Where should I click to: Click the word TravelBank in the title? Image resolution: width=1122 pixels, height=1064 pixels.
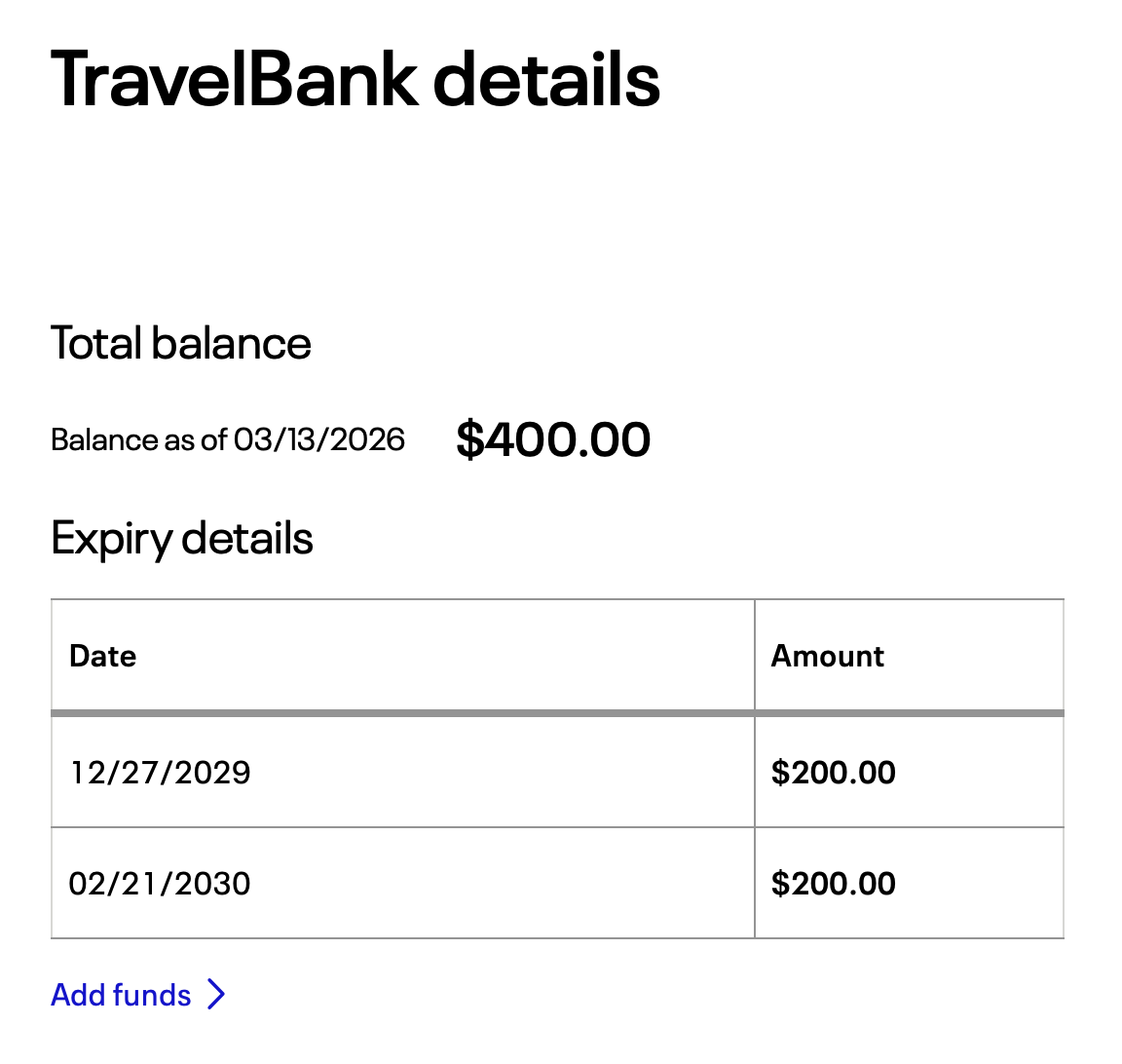click(x=234, y=79)
